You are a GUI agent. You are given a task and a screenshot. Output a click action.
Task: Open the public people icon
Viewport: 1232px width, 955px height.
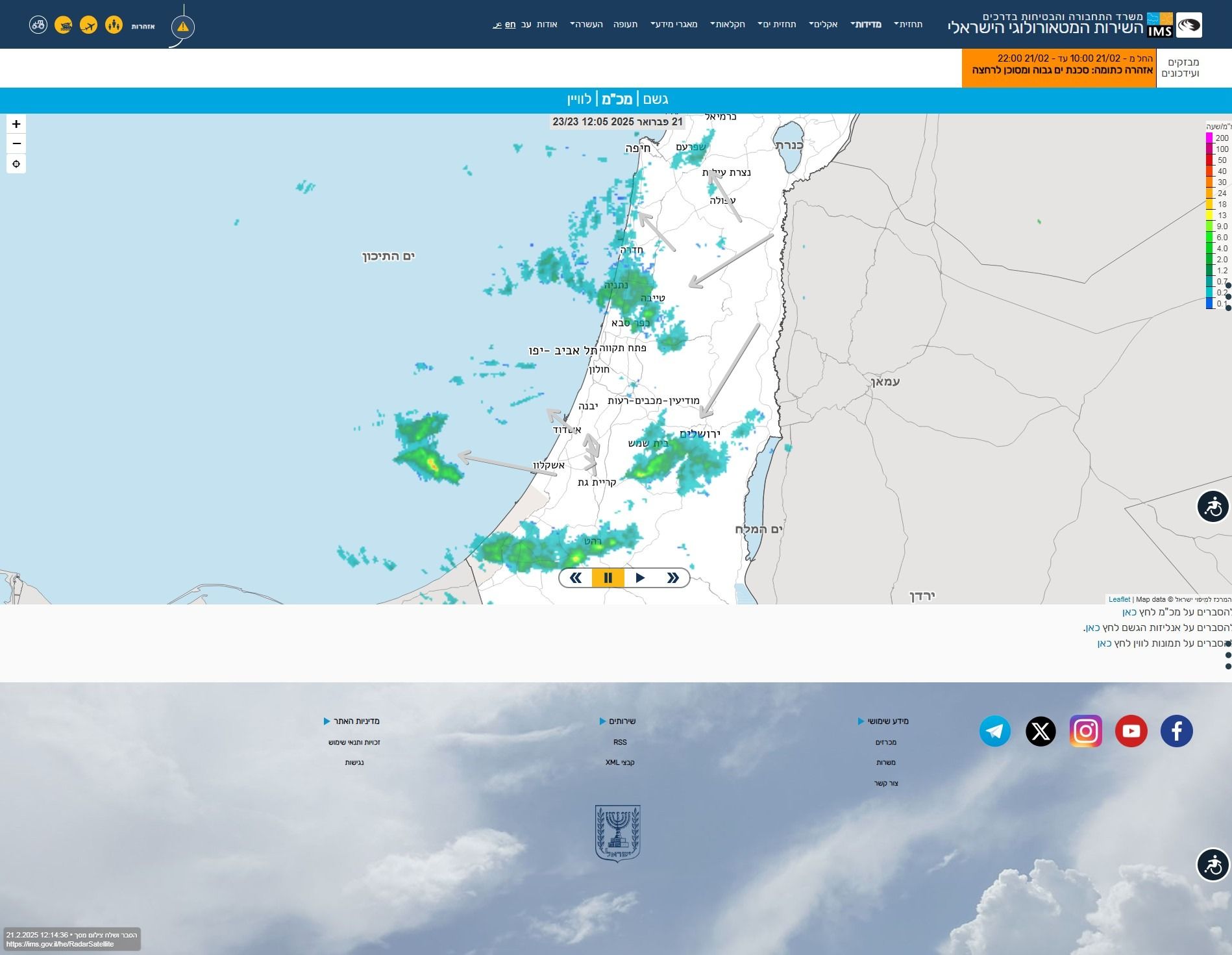point(114,25)
